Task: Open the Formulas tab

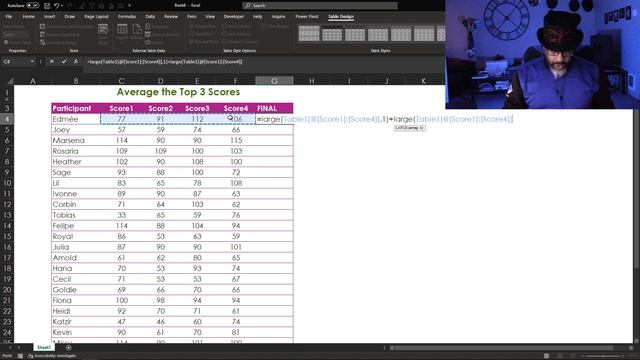Action: click(x=127, y=17)
